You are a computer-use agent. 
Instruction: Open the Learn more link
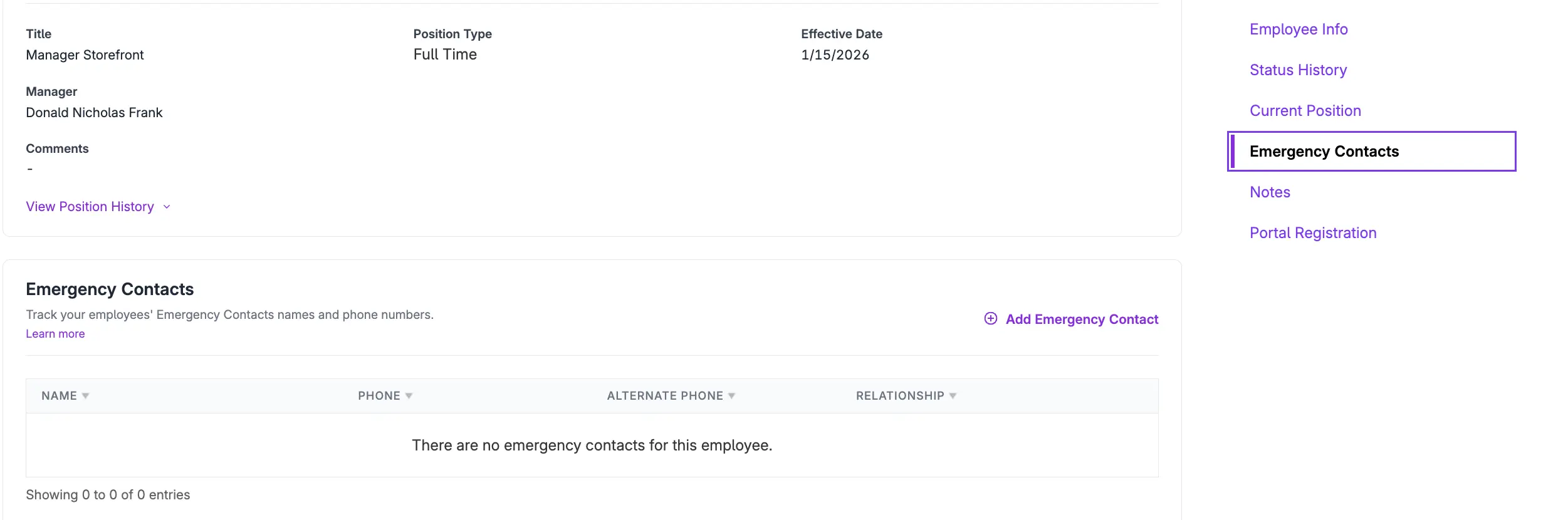click(x=55, y=333)
